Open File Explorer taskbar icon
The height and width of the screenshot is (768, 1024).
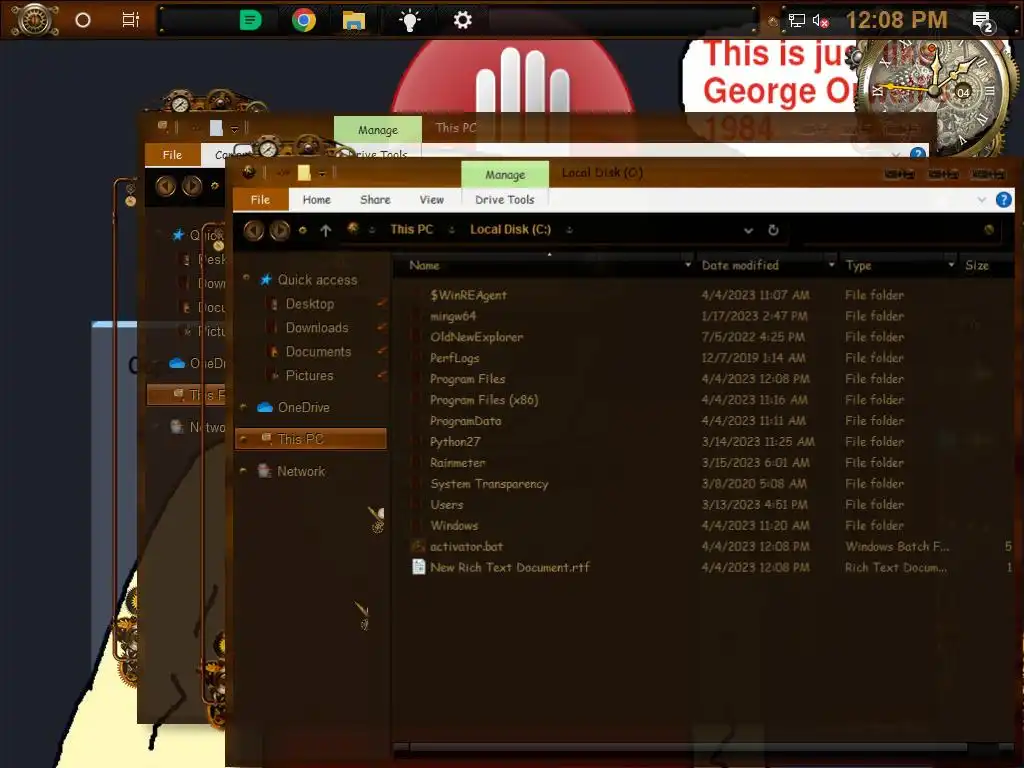pos(353,21)
